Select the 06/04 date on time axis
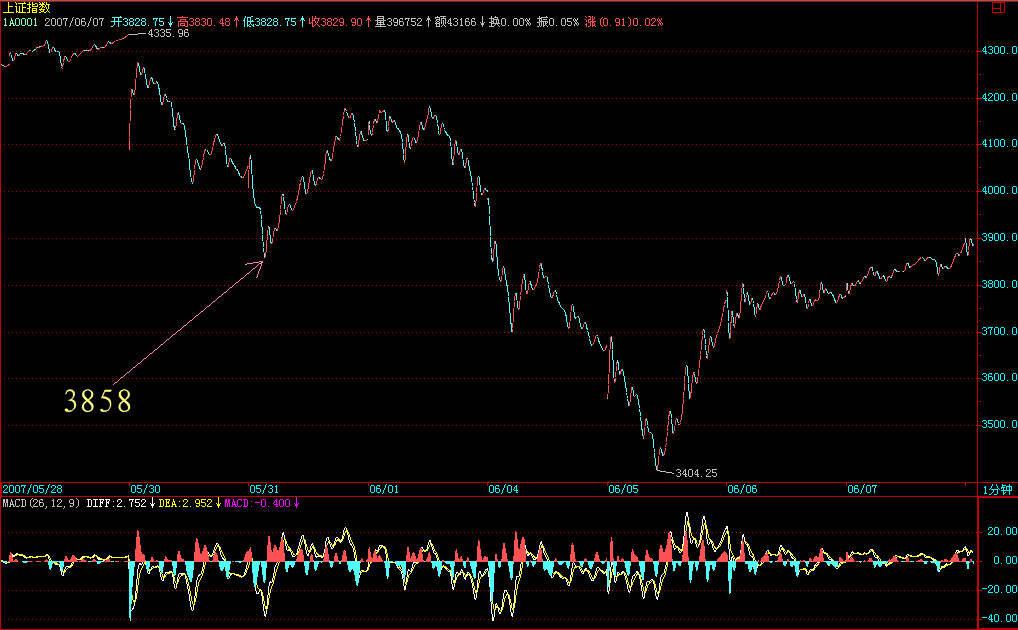This screenshot has width=1018, height=630. [x=503, y=489]
